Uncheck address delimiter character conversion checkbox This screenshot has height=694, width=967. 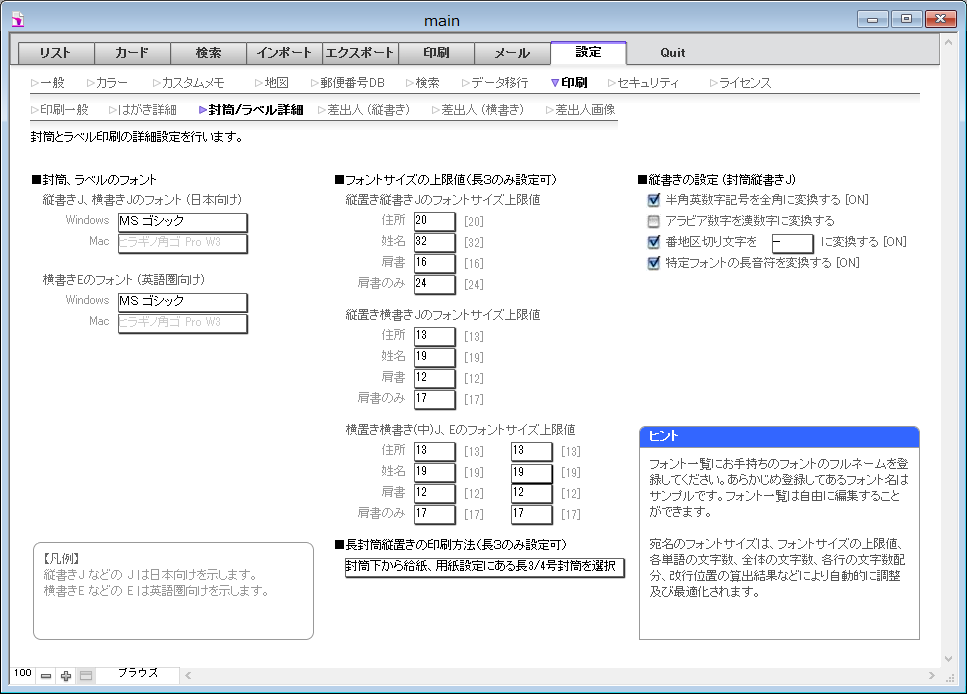pos(654,242)
